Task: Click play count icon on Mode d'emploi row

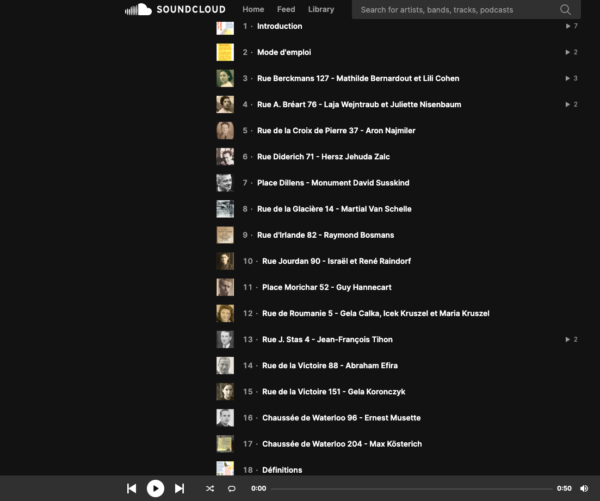Action: (568, 52)
